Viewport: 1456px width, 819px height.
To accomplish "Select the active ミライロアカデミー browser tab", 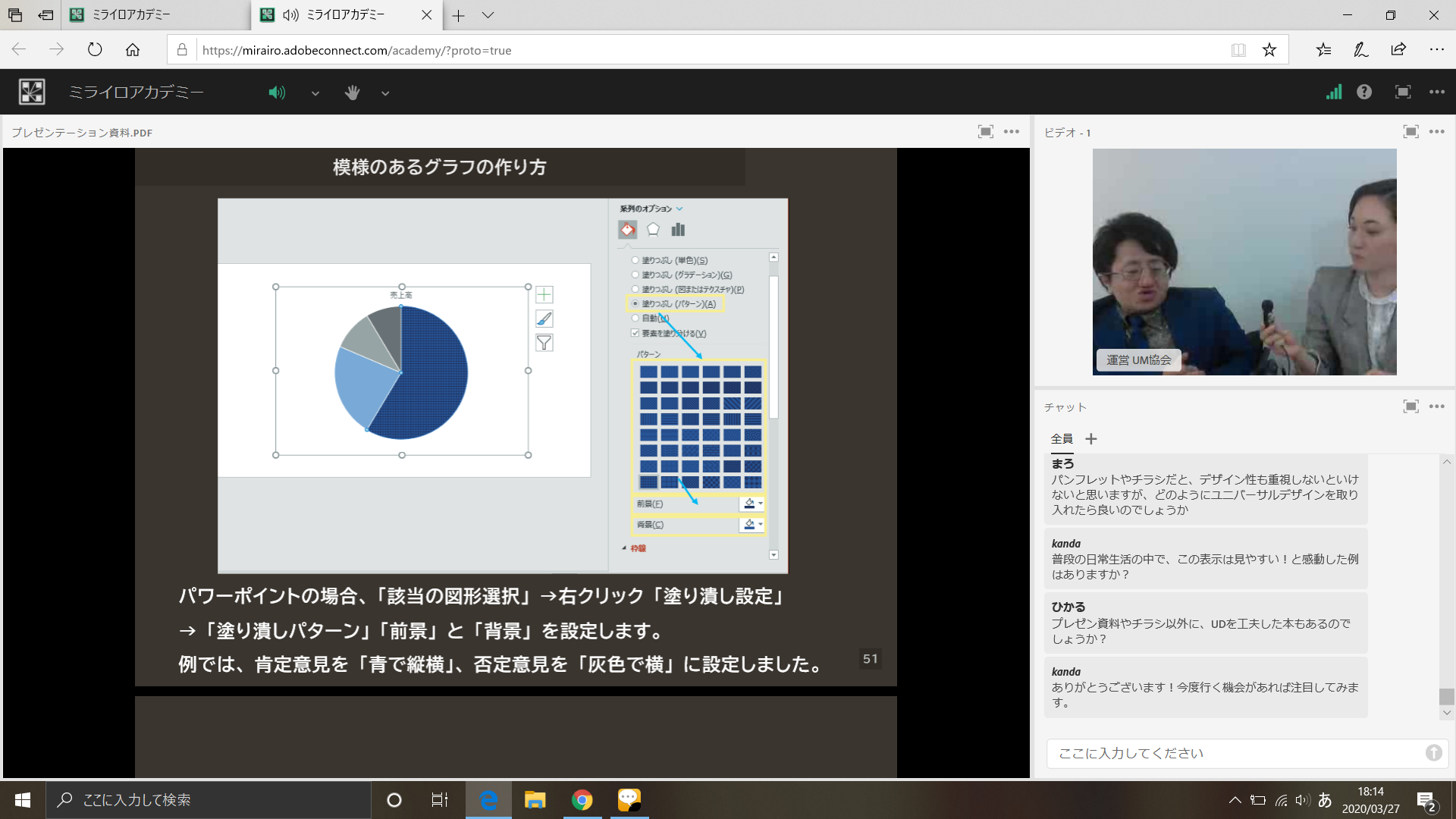I will click(345, 15).
